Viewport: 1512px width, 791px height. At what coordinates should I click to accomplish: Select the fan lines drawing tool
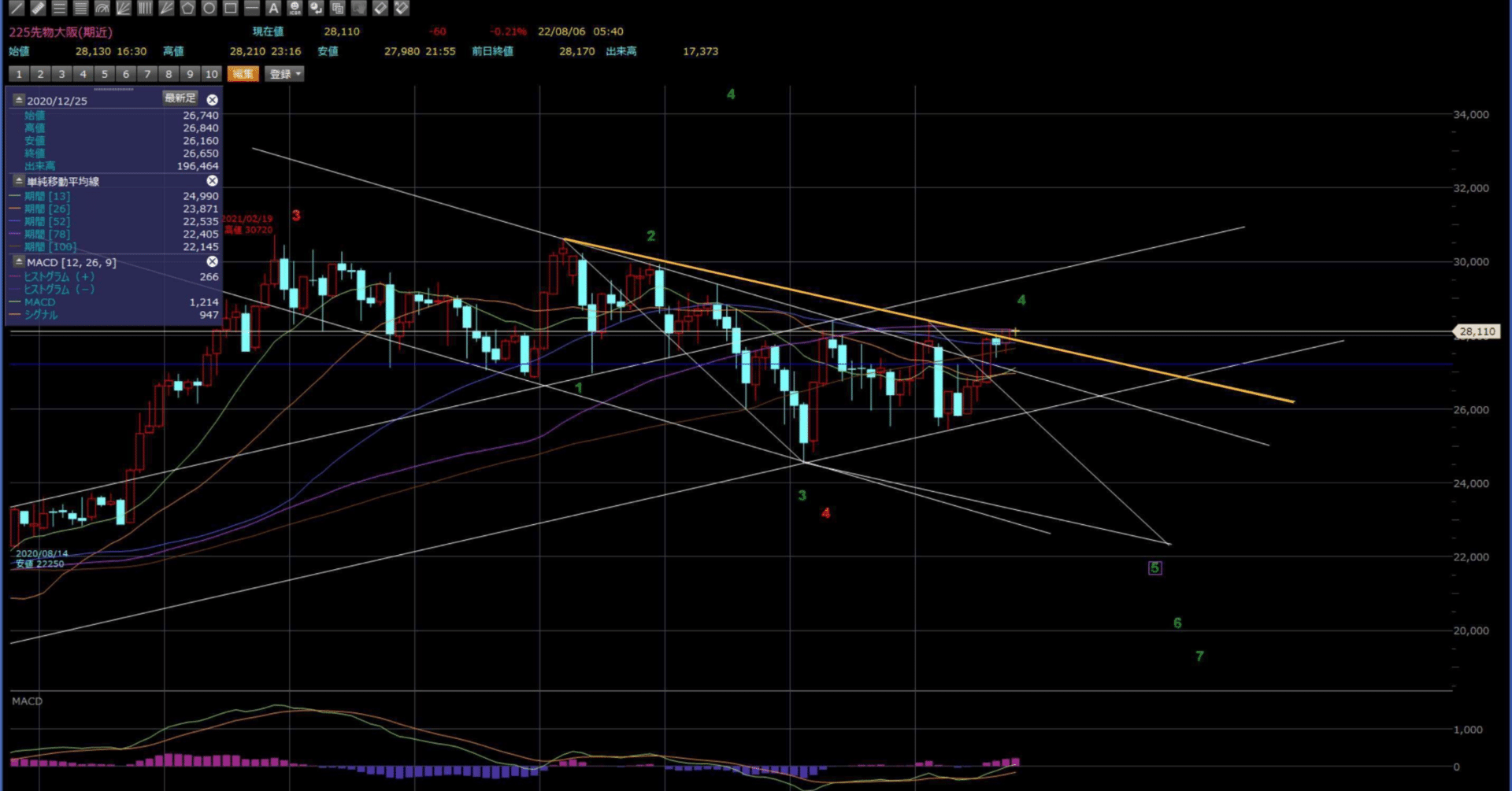[x=123, y=8]
